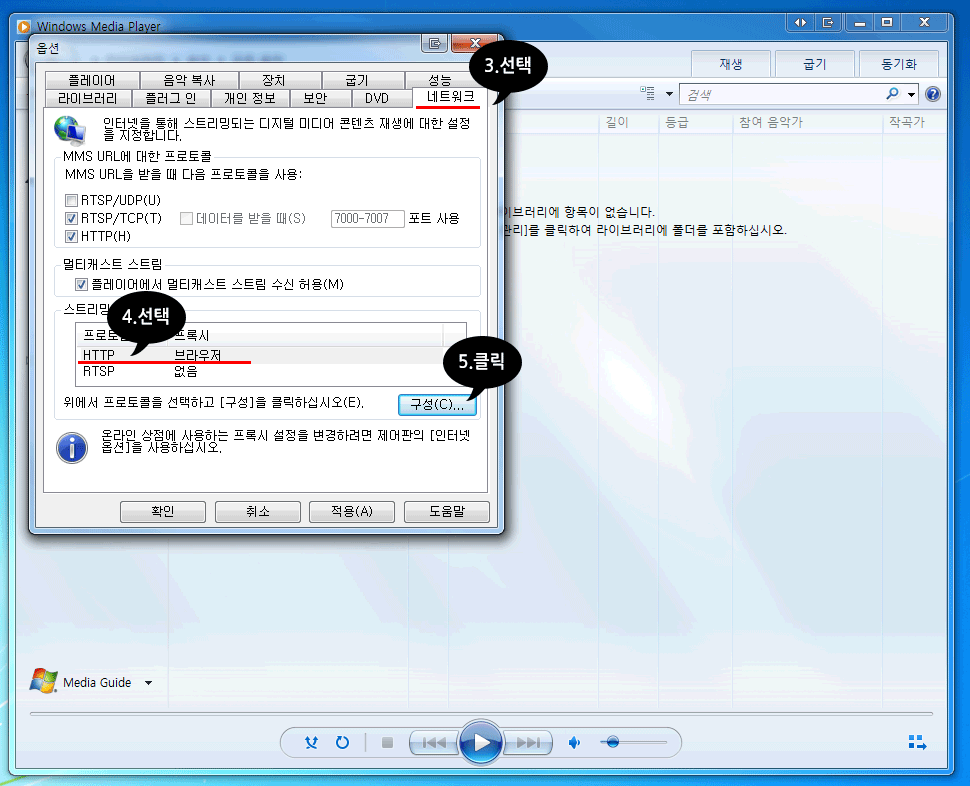Select the 네트워크 tab
Viewport: 970px width, 786px height.
(450, 97)
